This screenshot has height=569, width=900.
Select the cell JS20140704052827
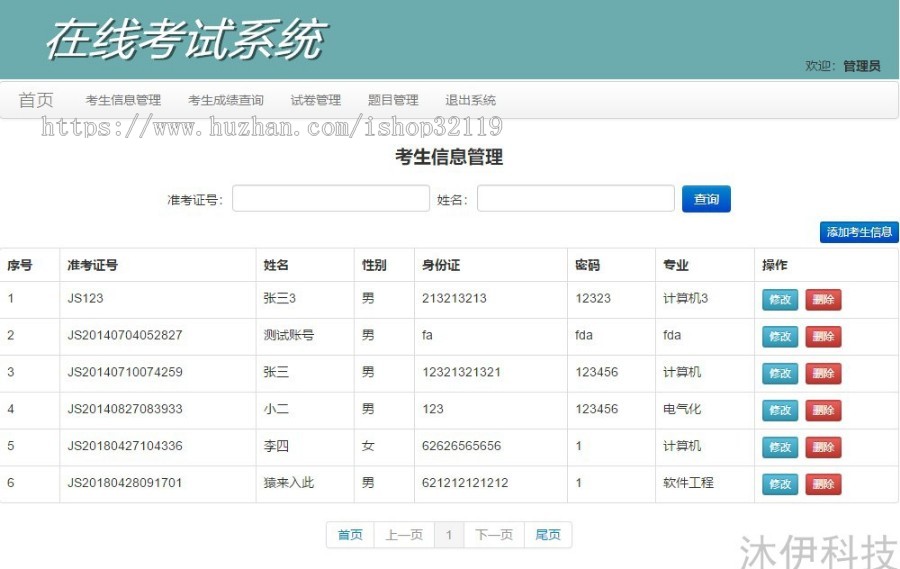(125, 335)
